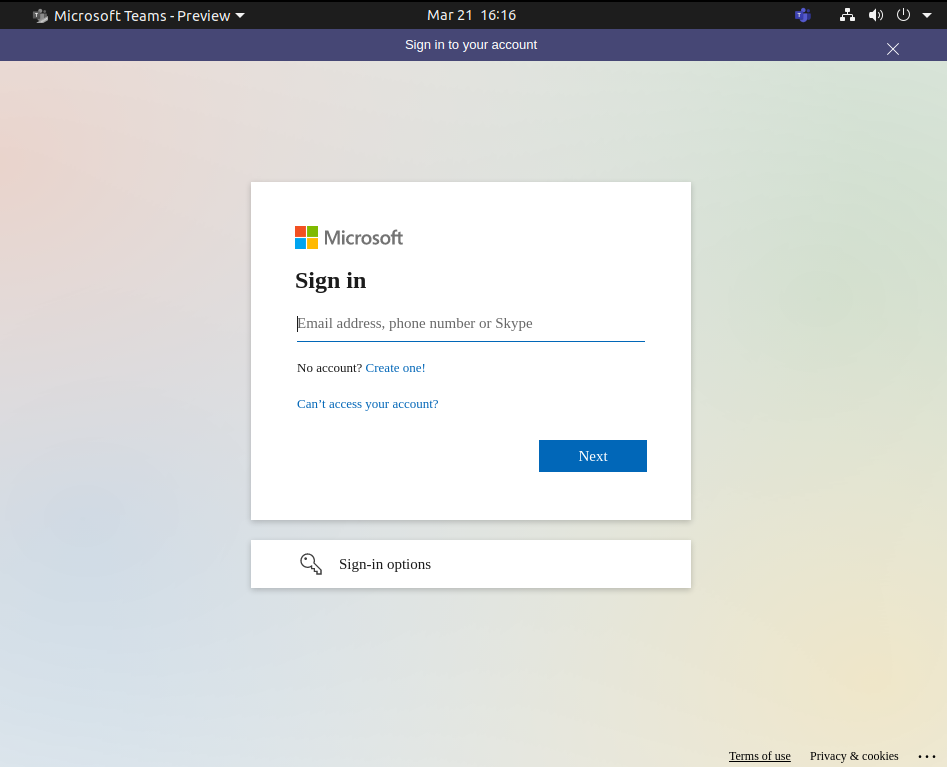Expand the three-dot more options in footer
947x767 pixels.
click(926, 757)
